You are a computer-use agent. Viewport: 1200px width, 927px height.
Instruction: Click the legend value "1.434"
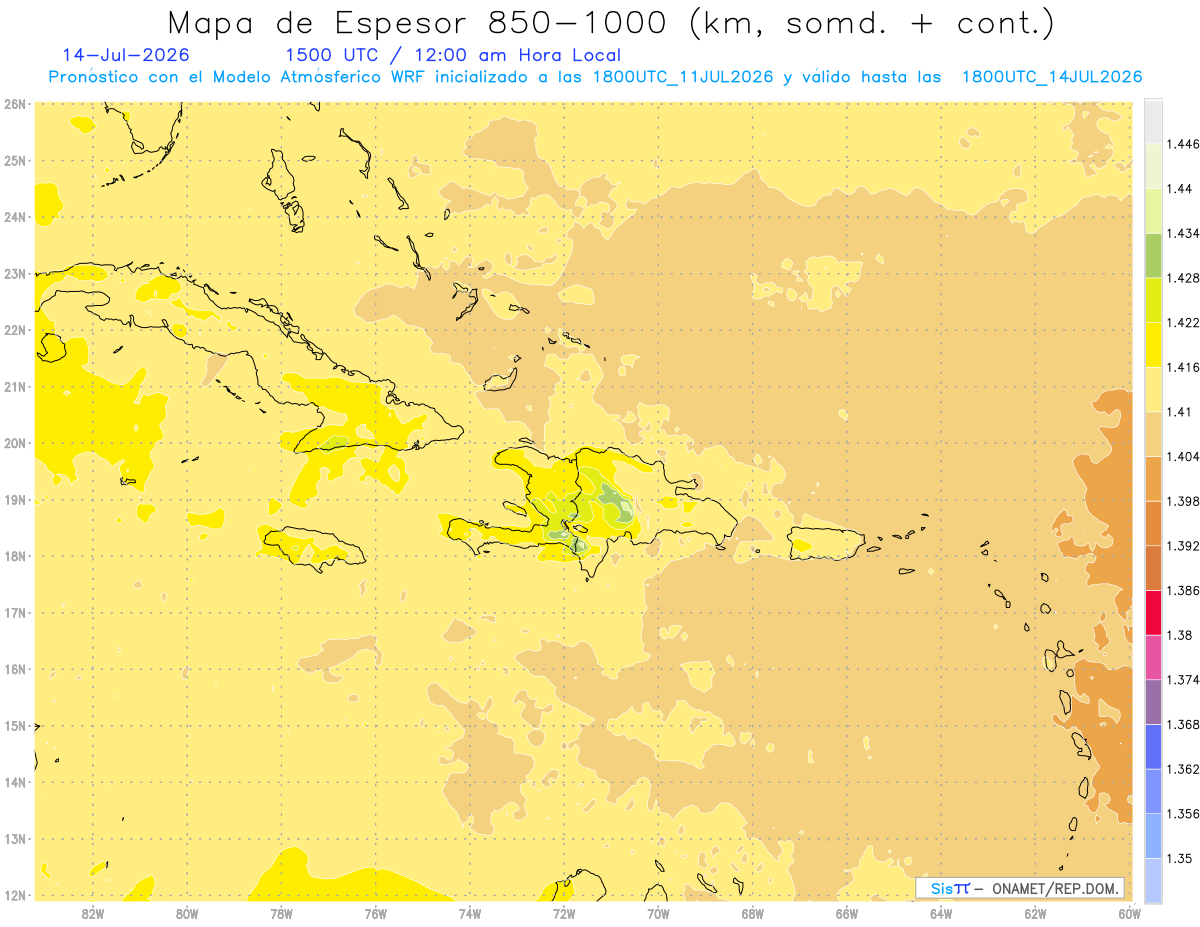coord(1181,233)
